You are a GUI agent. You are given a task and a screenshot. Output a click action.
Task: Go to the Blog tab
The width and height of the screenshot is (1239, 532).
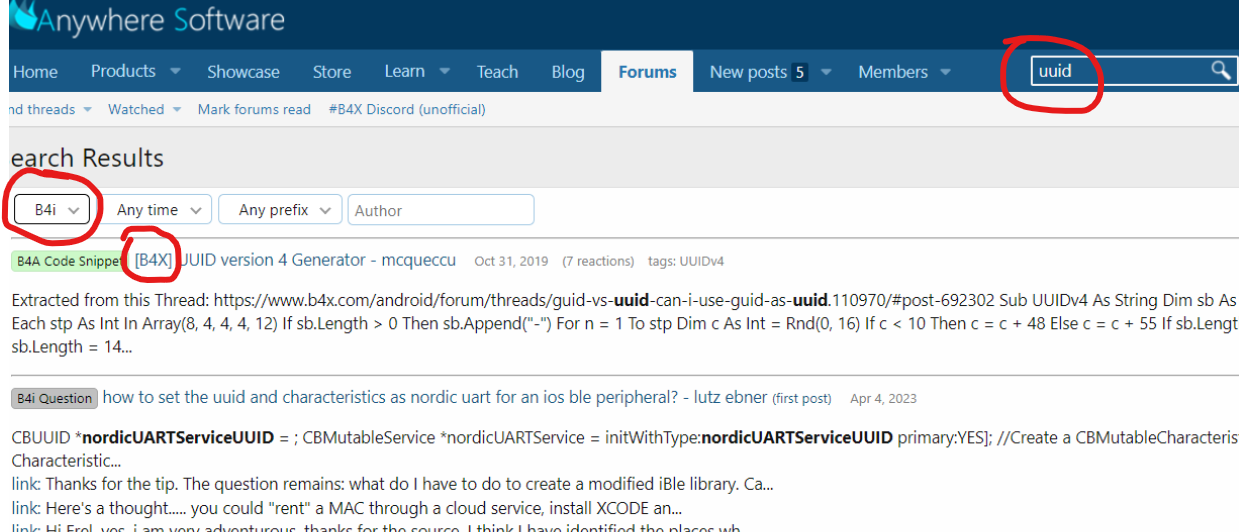(x=568, y=72)
